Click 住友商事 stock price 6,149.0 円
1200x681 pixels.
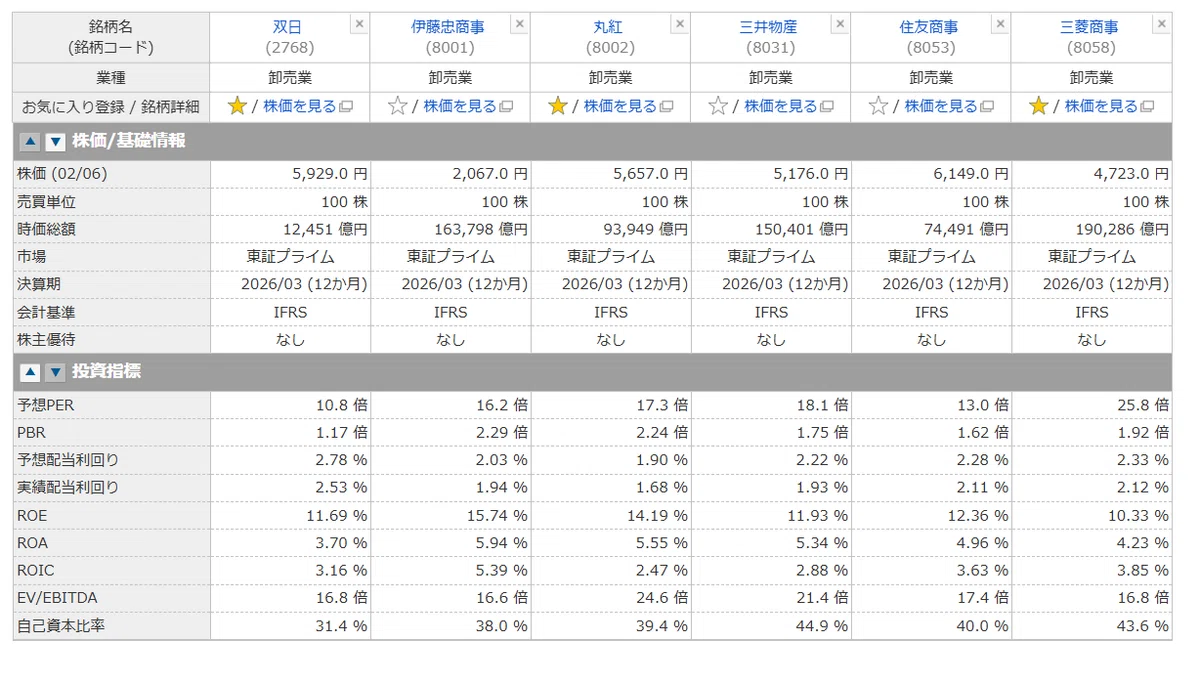click(970, 174)
